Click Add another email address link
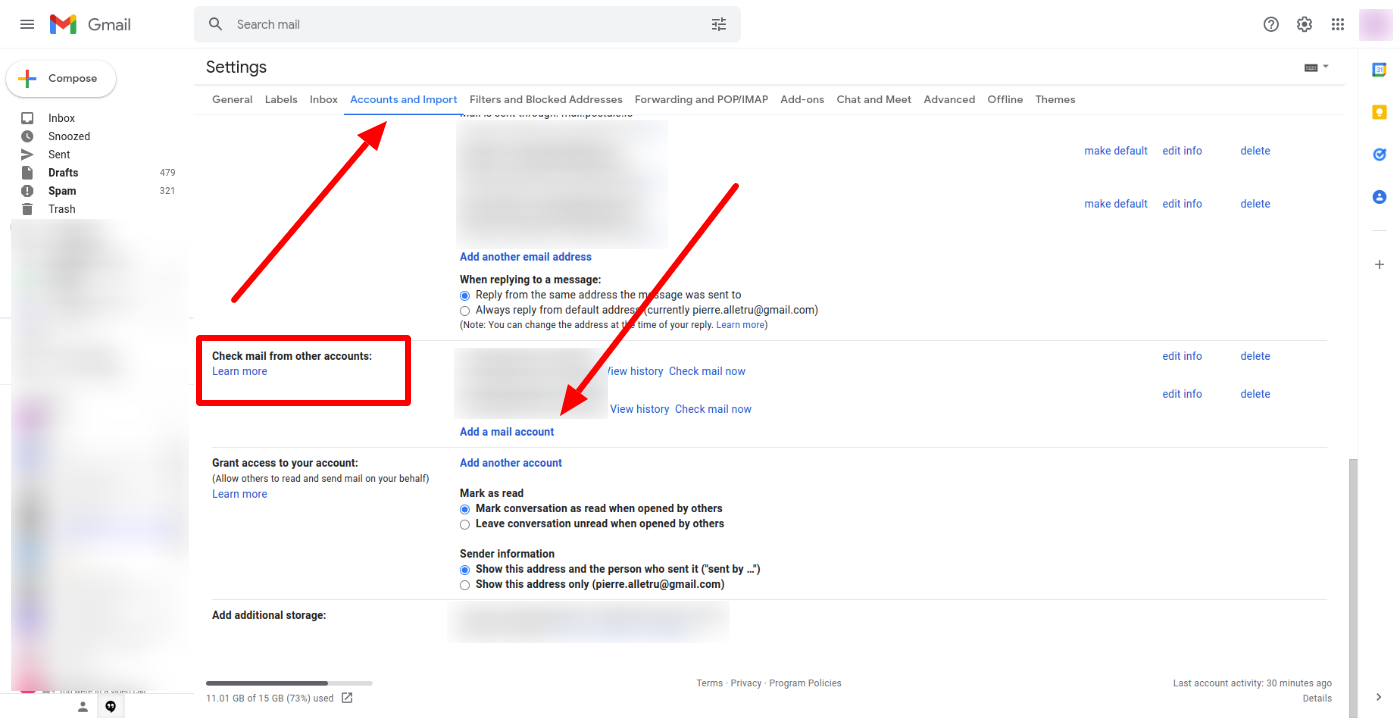1400x718 pixels. [526, 257]
